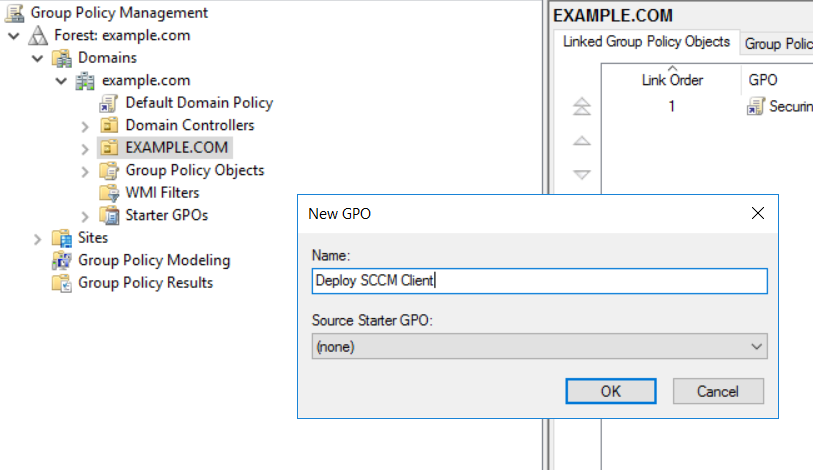The image size is (813, 470).
Task: Open the Group Policy Modeling icon
Action: pyautogui.click(x=62, y=260)
